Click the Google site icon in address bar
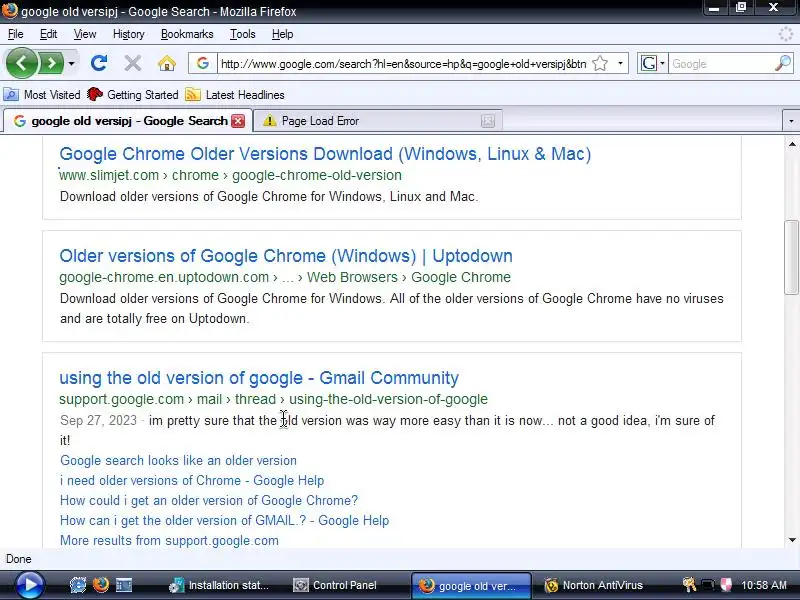The width and height of the screenshot is (800, 600). (x=203, y=63)
